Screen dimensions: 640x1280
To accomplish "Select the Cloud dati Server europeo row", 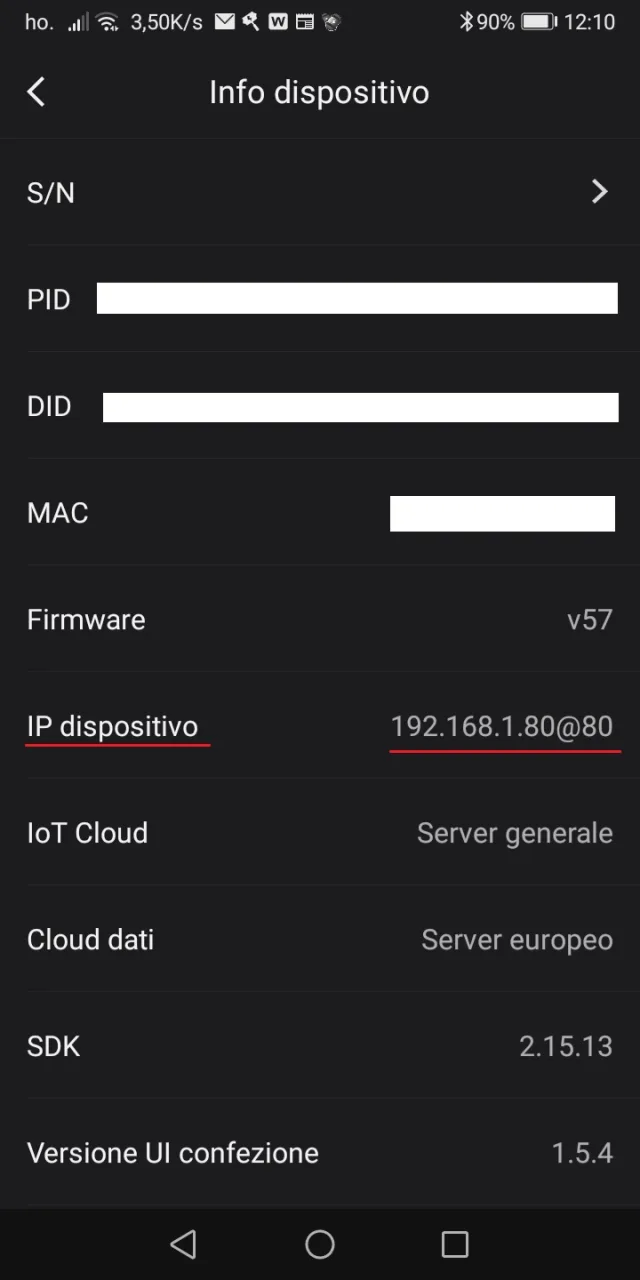I will pyautogui.click(x=516, y=939).
